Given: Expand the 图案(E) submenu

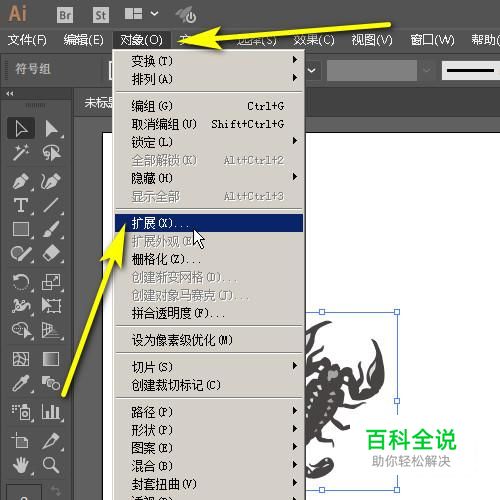Looking at the screenshot, I should click(x=209, y=448).
